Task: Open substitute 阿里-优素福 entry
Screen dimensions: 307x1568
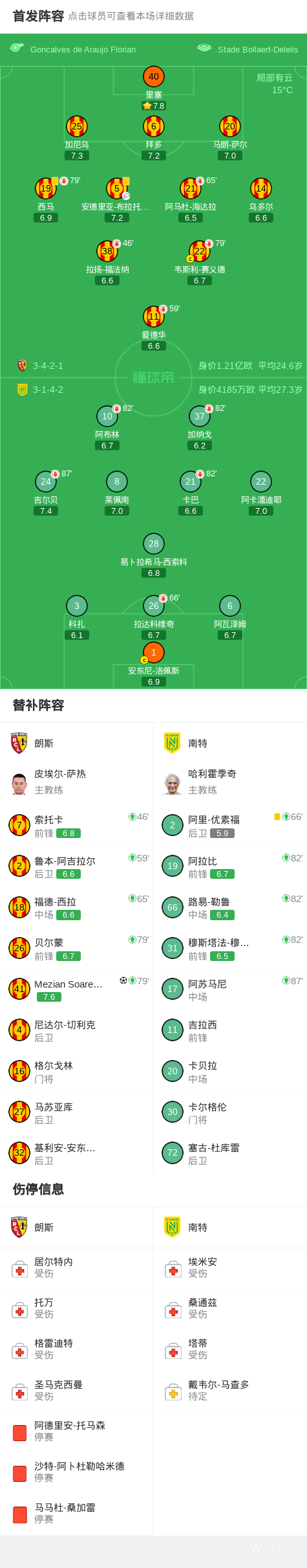Action: tap(230, 826)
